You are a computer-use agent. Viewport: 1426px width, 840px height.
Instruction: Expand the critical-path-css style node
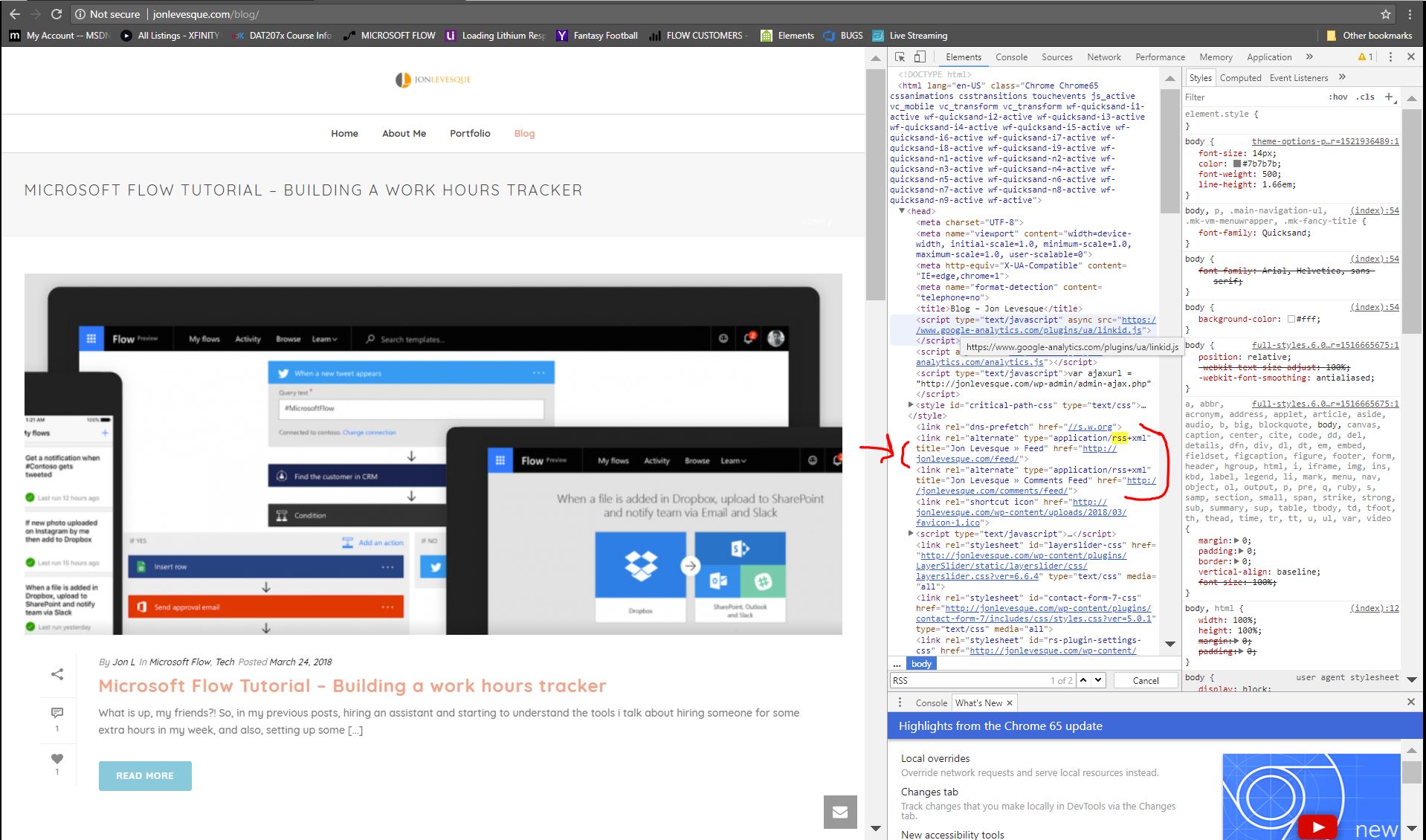(911, 405)
